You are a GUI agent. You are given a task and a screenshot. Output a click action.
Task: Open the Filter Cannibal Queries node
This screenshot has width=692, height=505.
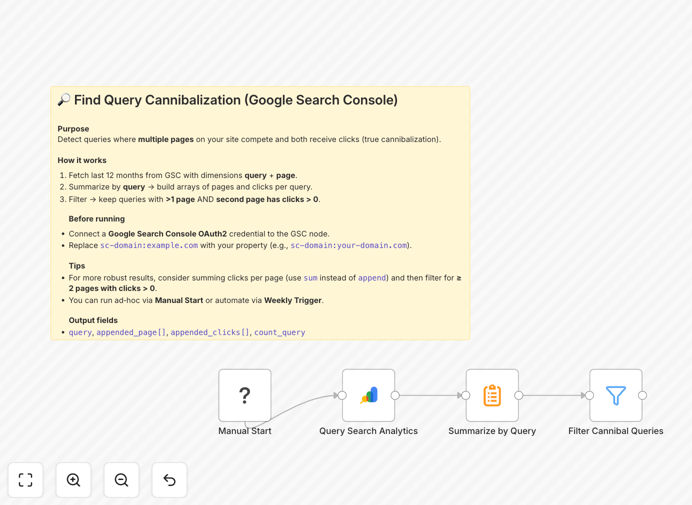616,395
